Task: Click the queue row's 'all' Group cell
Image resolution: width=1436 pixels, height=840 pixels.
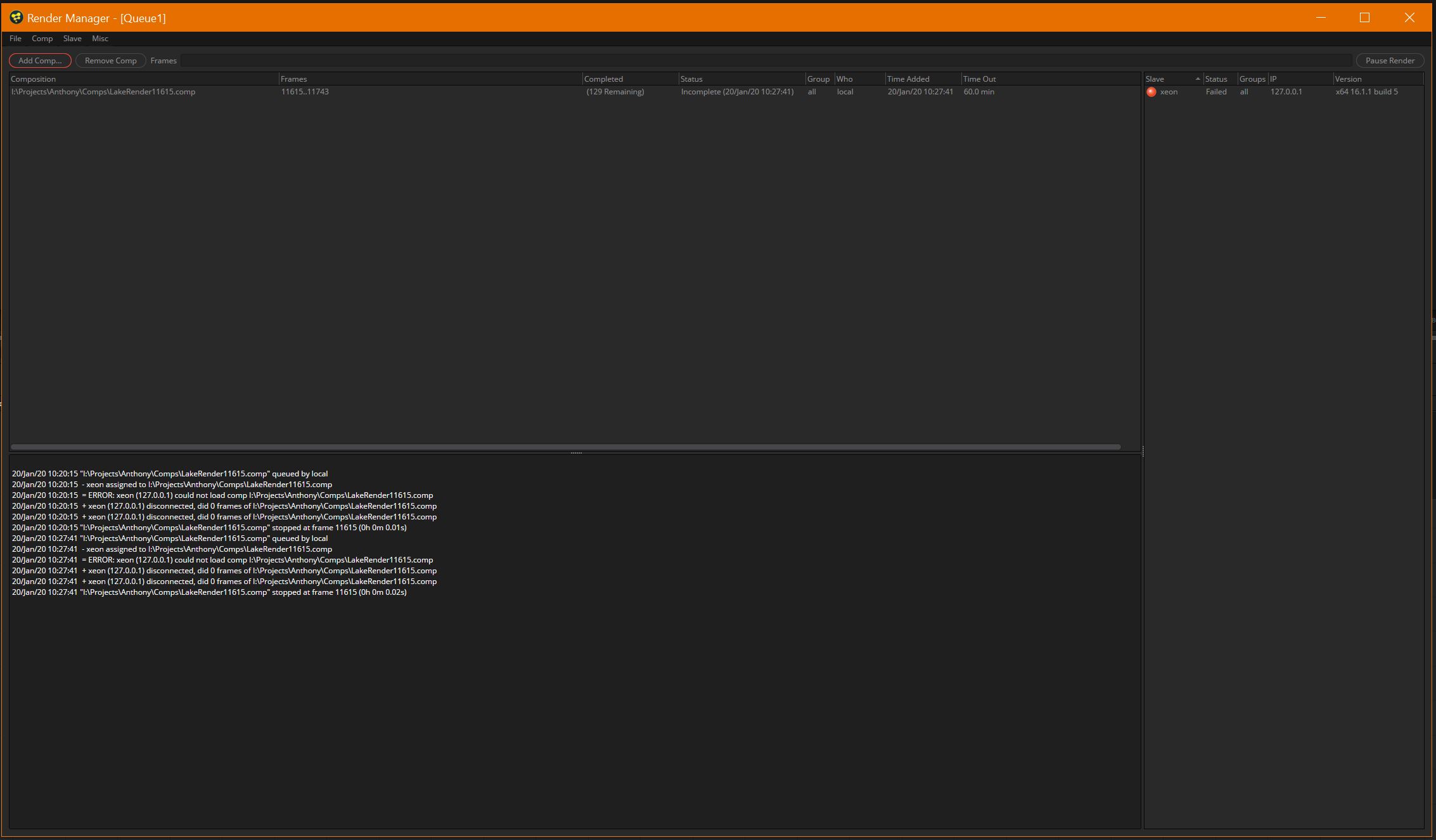Action: point(812,92)
